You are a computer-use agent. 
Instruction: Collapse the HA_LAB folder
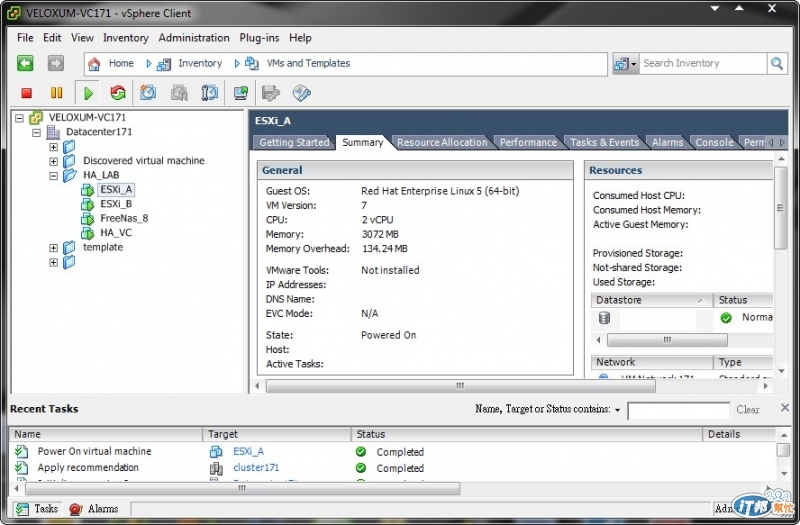(x=54, y=176)
